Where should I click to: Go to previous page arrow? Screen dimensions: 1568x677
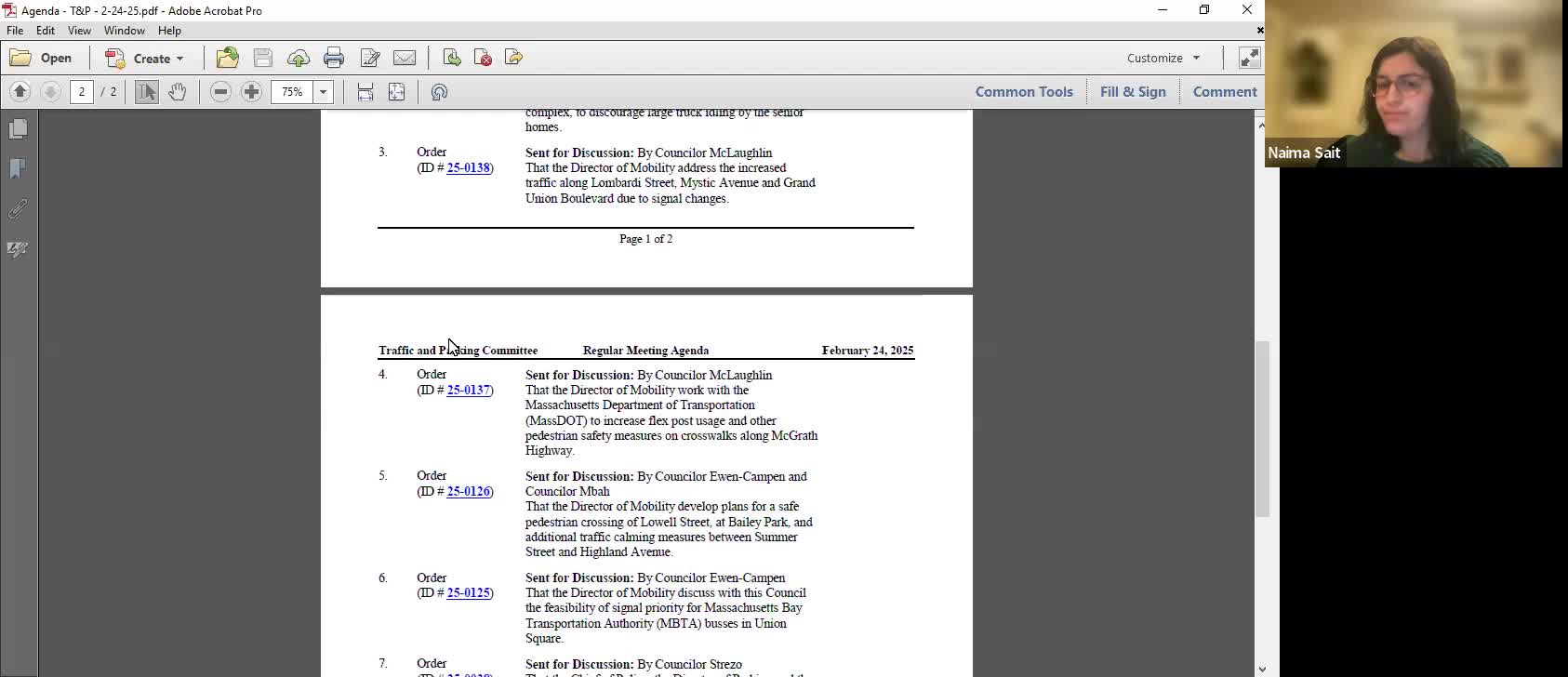click(x=20, y=91)
